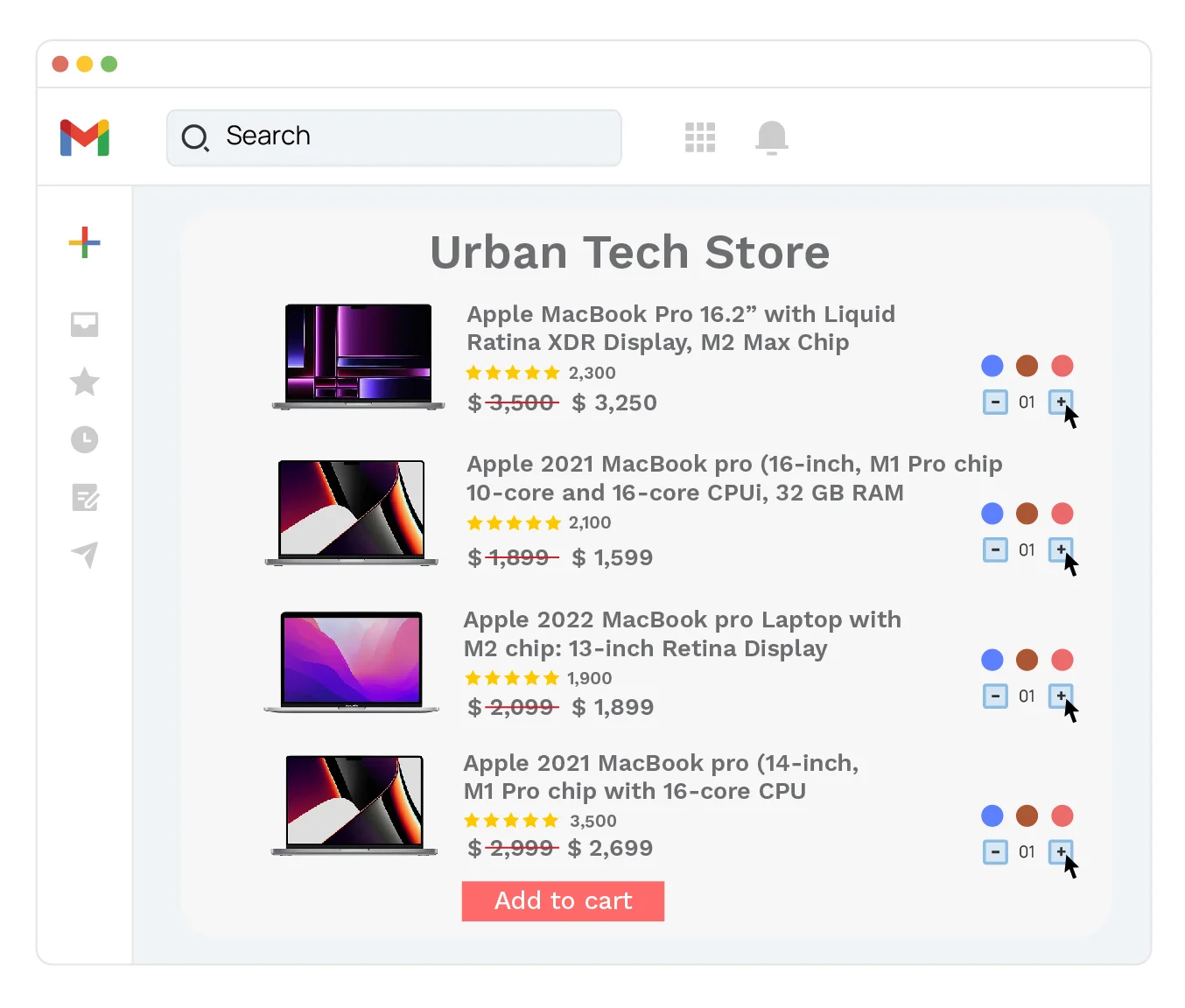Increase quantity for 2021 MacBook pro 14-inch
The height and width of the screenshot is (1008, 1185).
(x=1061, y=851)
